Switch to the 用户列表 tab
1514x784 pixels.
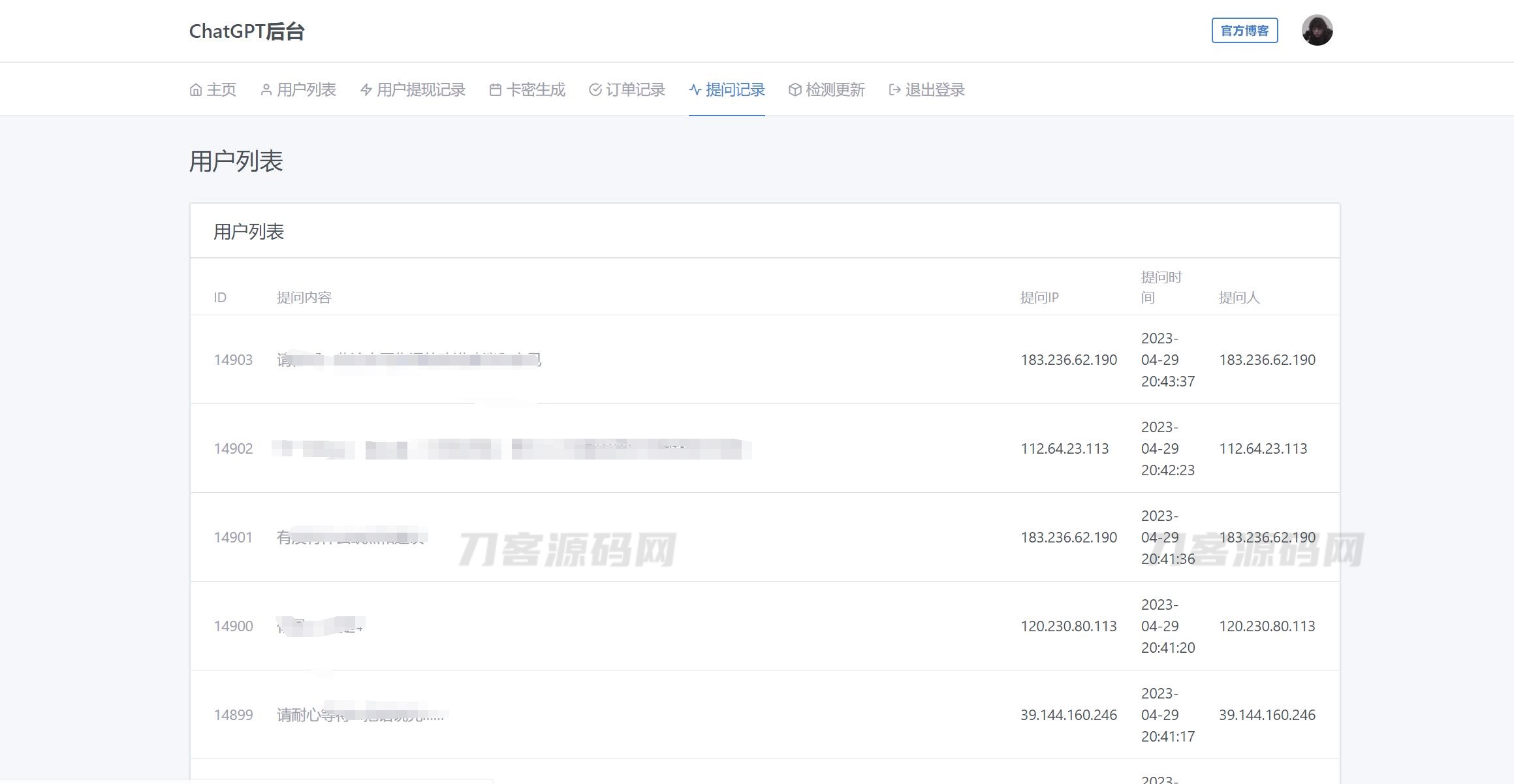(x=306, y=90)
